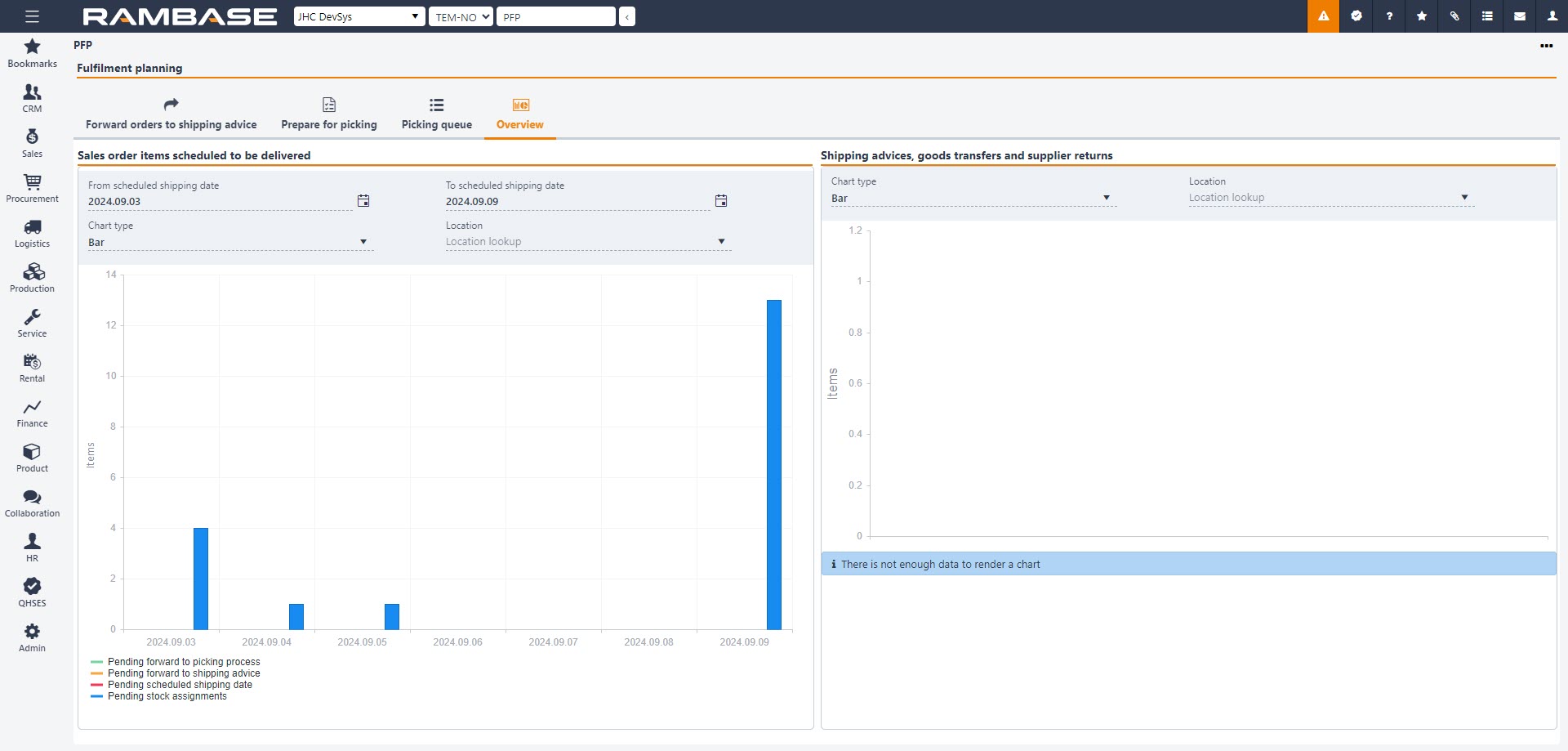Click the orange alert warning icon
The image size is (1568, 751).
click(1323, 16)
